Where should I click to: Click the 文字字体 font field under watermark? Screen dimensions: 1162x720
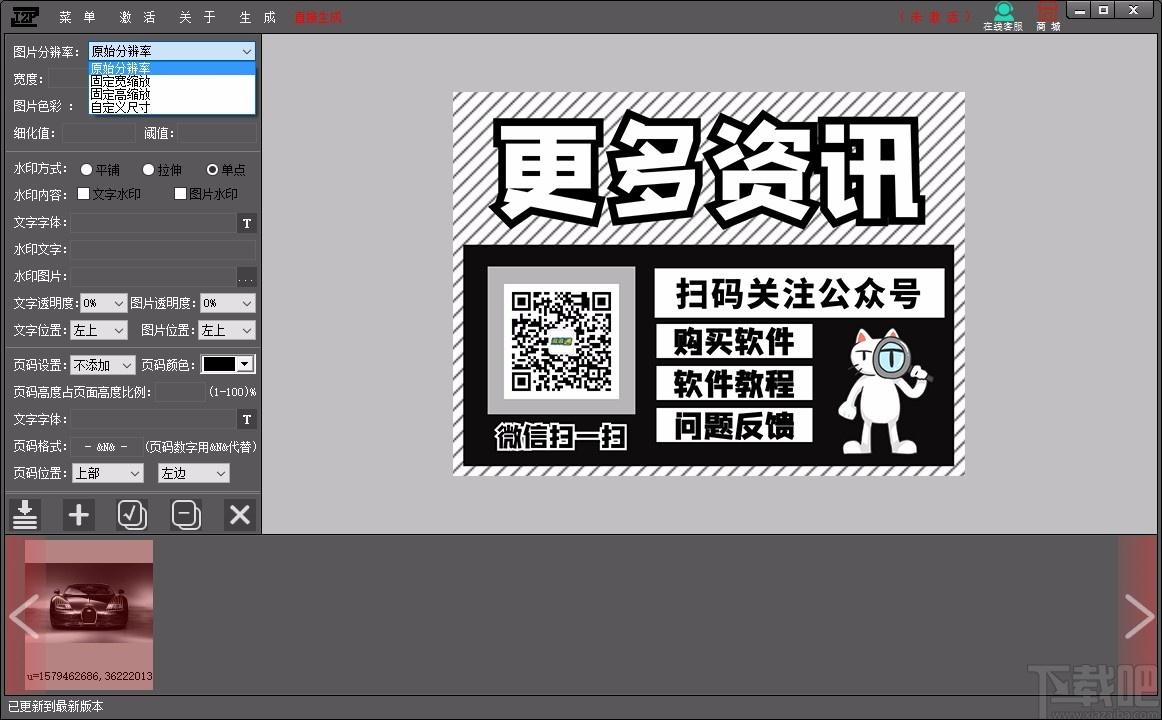tap(153, 223)
